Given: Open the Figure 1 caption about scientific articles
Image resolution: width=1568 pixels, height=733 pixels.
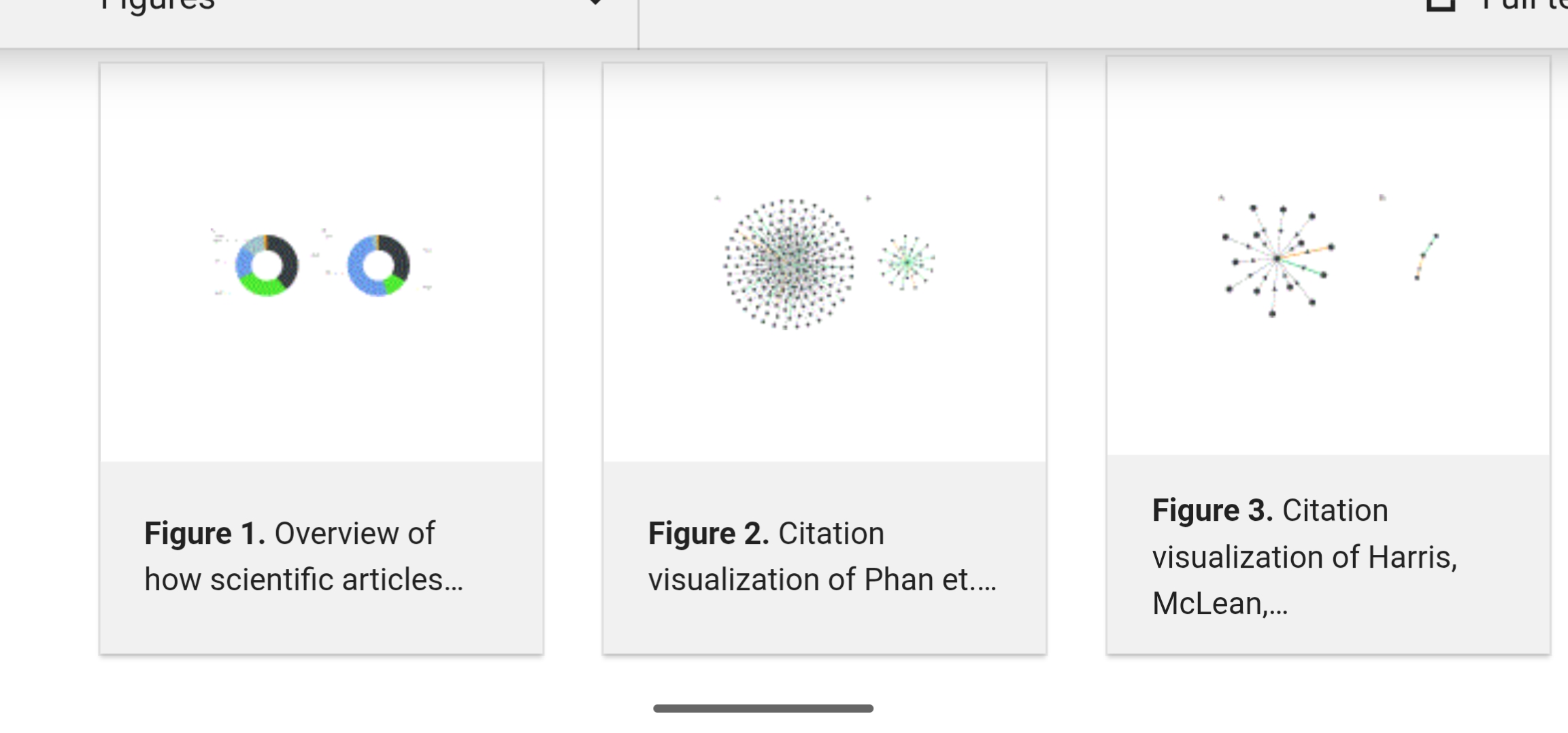Looking at the screenshot, I should click(x=303, y=556).
